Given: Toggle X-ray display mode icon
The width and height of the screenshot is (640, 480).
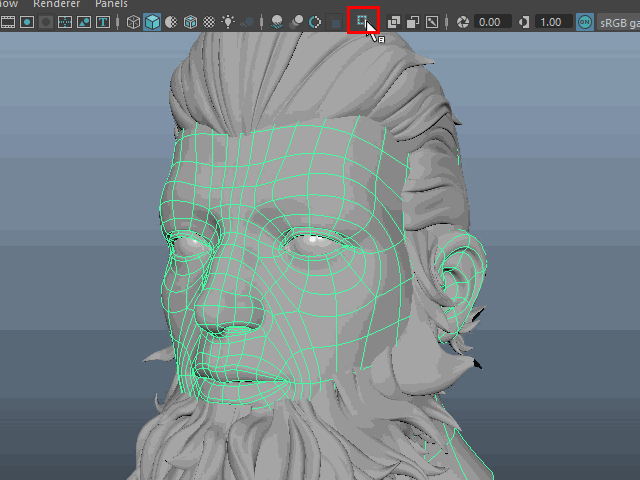Looking at the screenshot, I should (395, 21).
